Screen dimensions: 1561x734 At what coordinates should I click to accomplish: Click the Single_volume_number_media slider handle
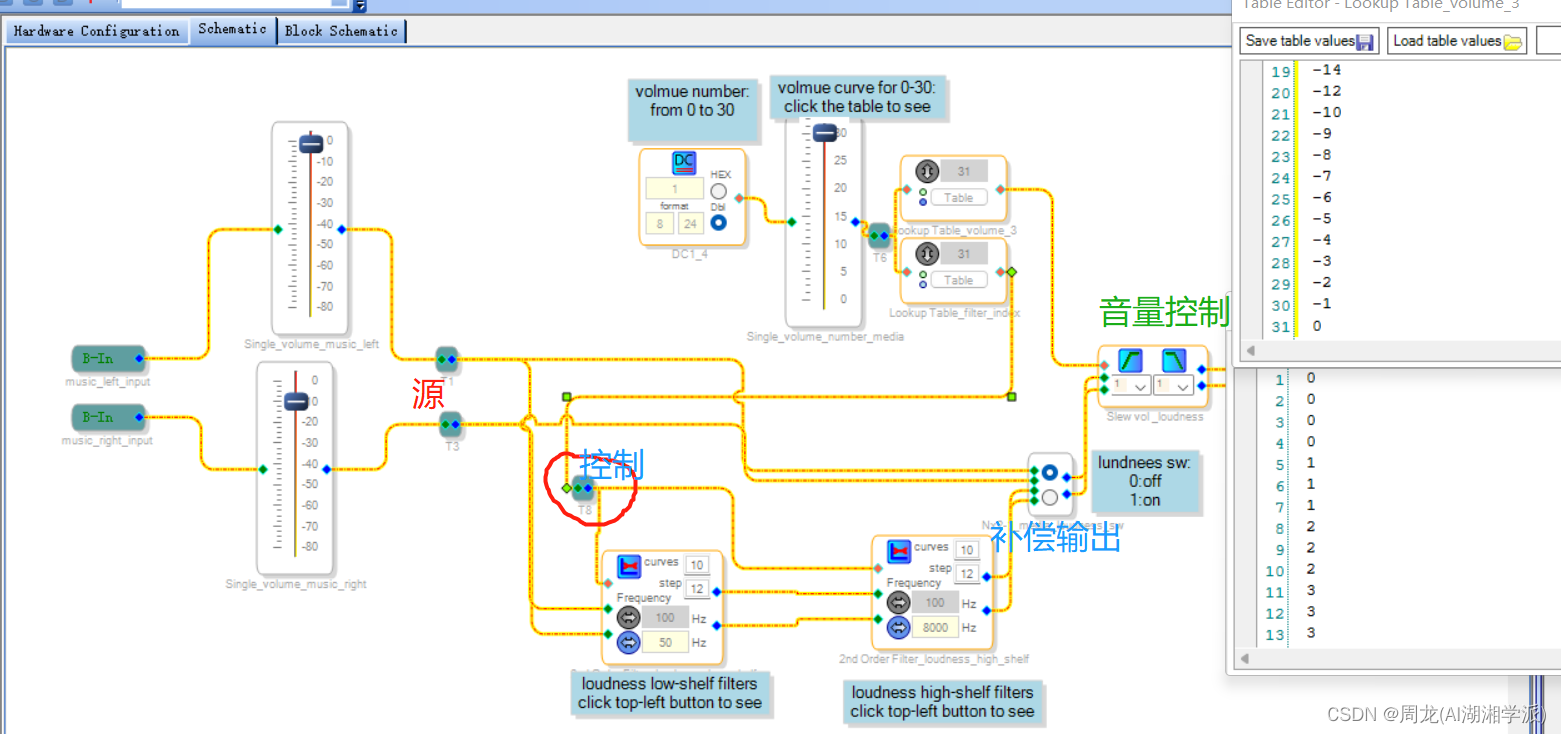tap(825, 133)
